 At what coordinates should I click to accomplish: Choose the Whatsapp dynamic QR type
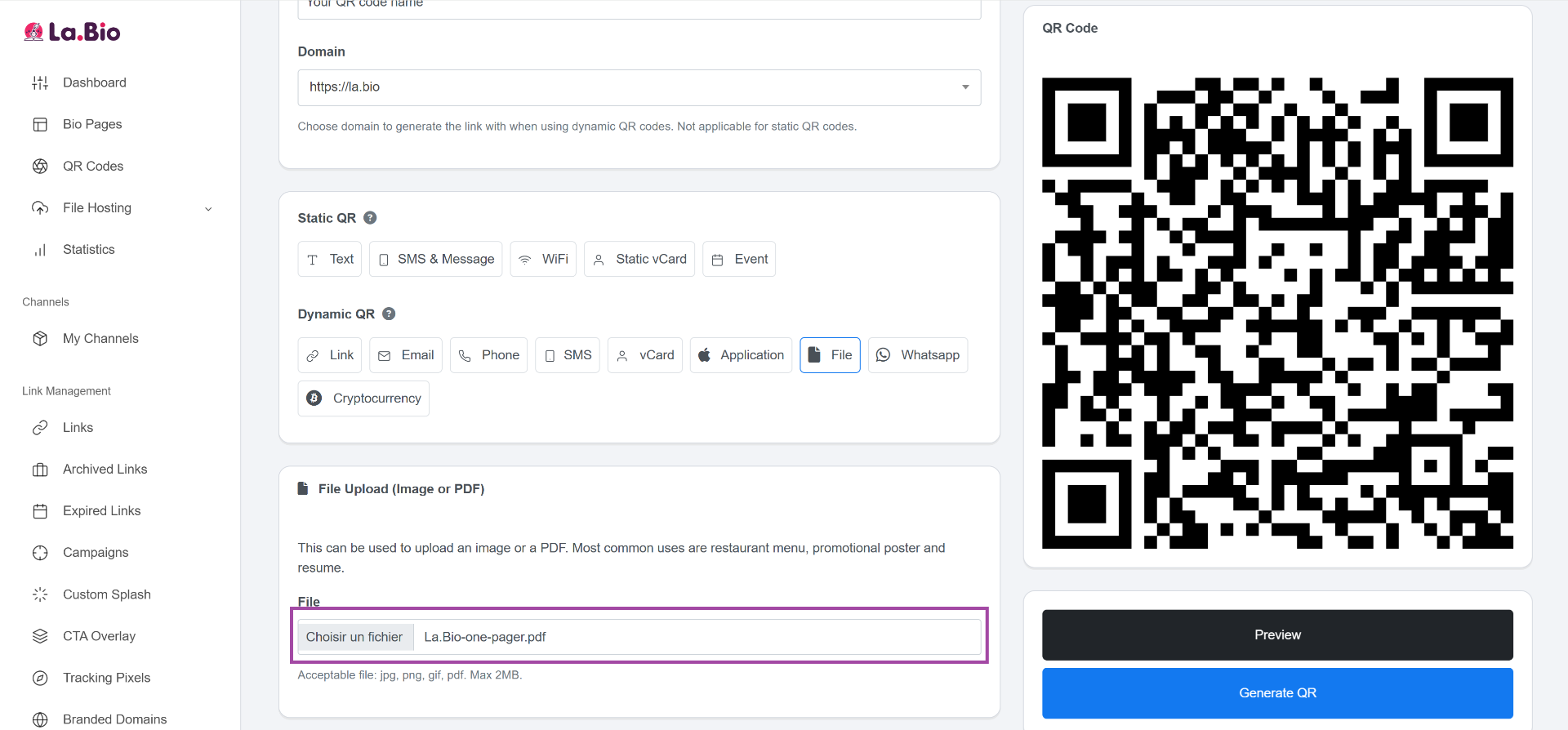coord(917,355)
